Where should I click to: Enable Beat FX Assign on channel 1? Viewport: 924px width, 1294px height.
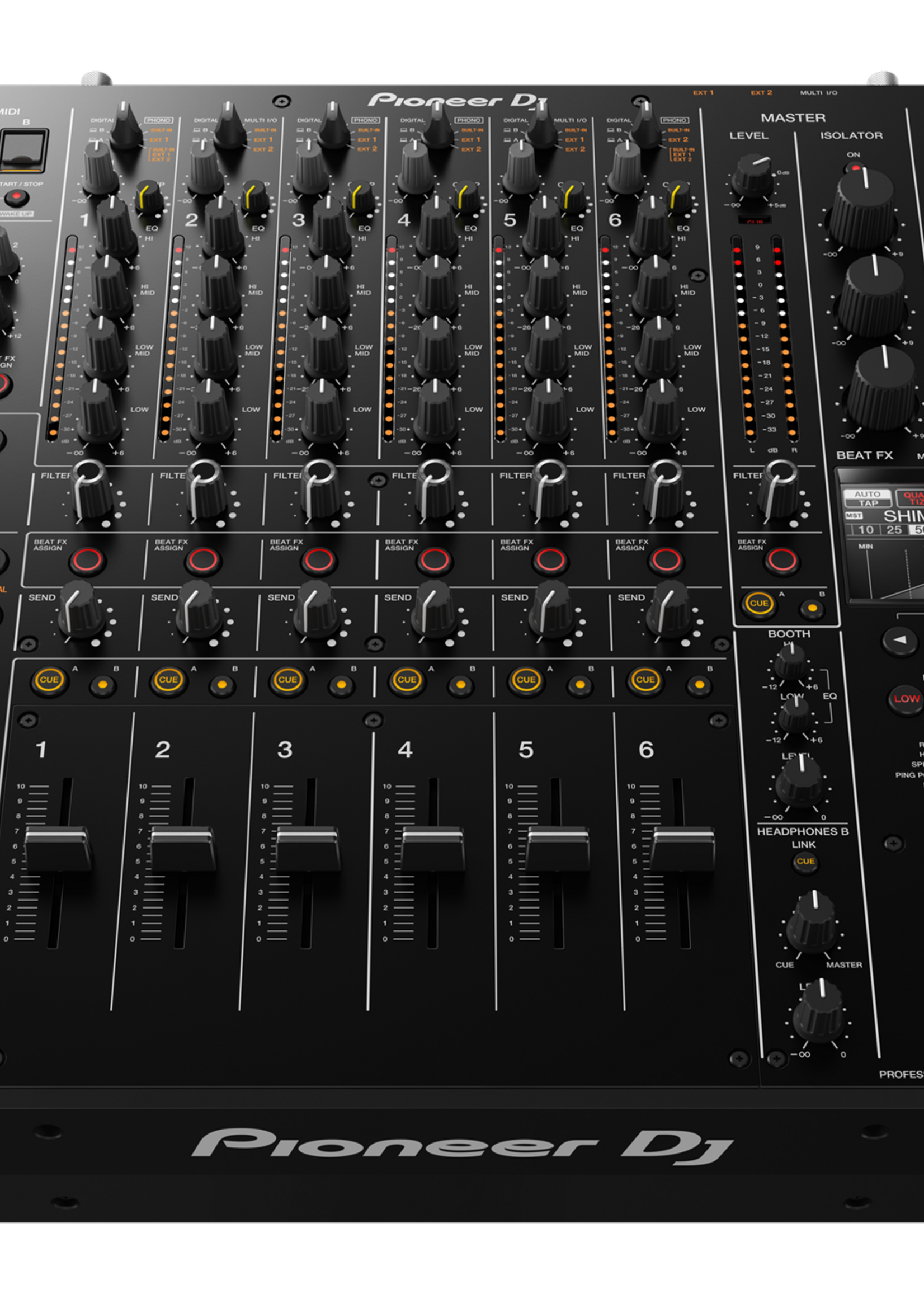pyautogui.click(x=87, y=560)
